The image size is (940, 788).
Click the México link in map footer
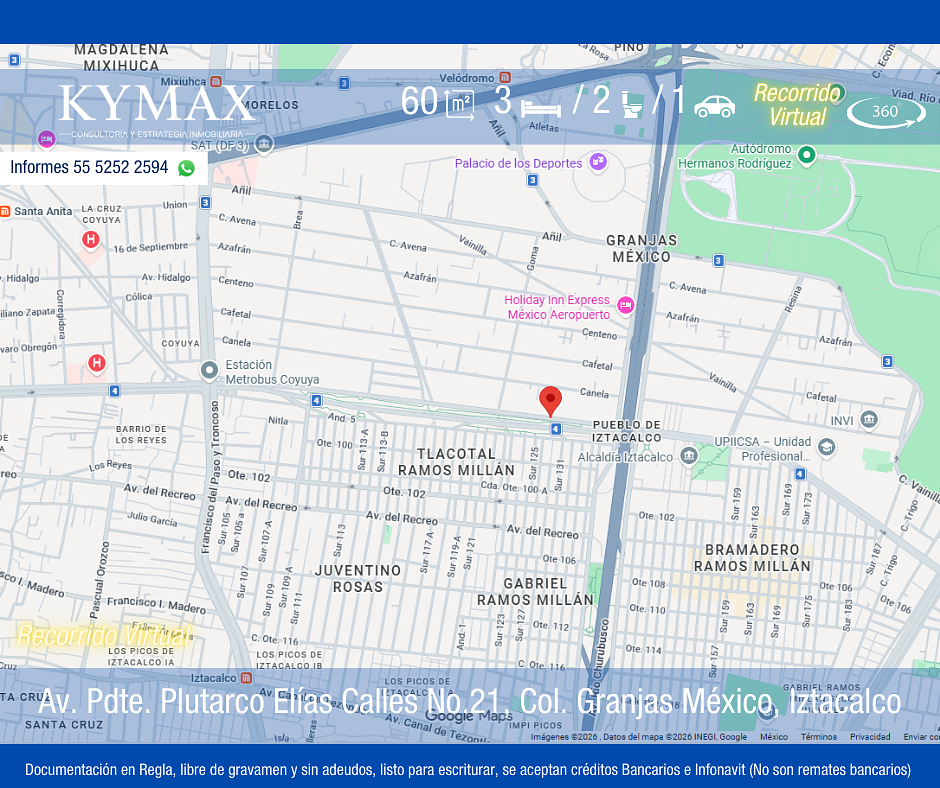point(774,736)
